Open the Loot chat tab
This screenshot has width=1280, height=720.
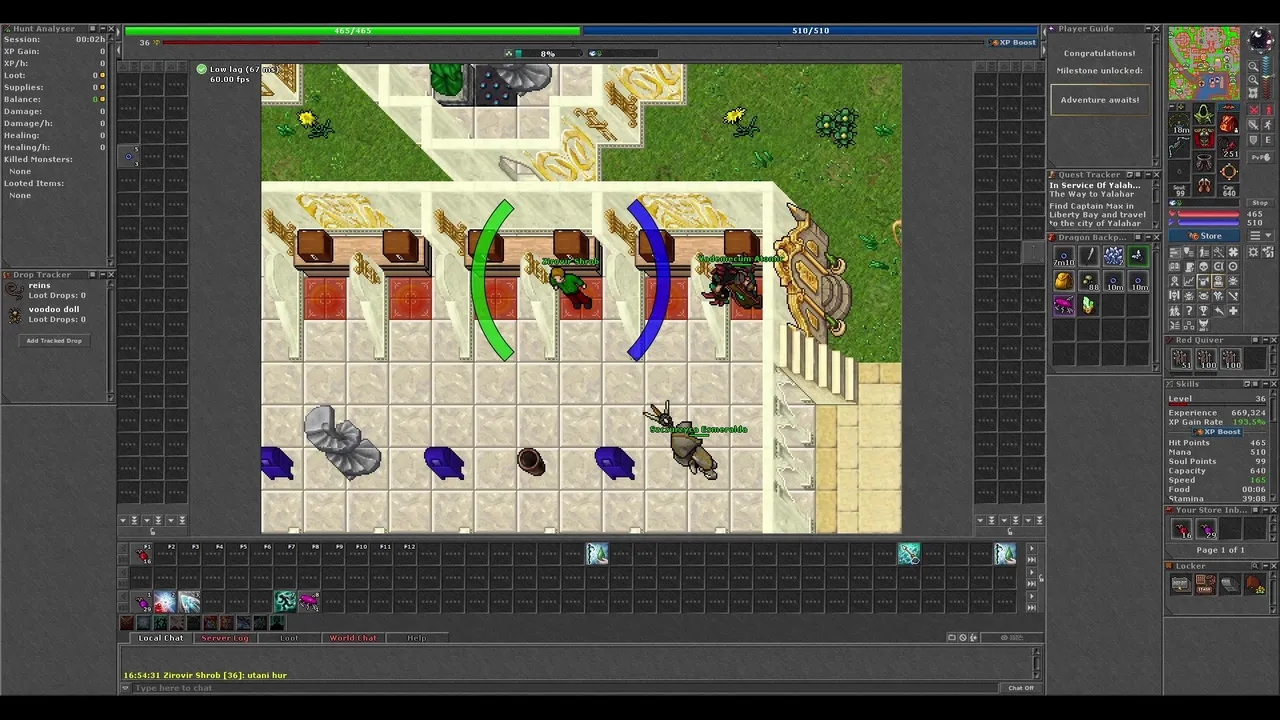[289, 638]
